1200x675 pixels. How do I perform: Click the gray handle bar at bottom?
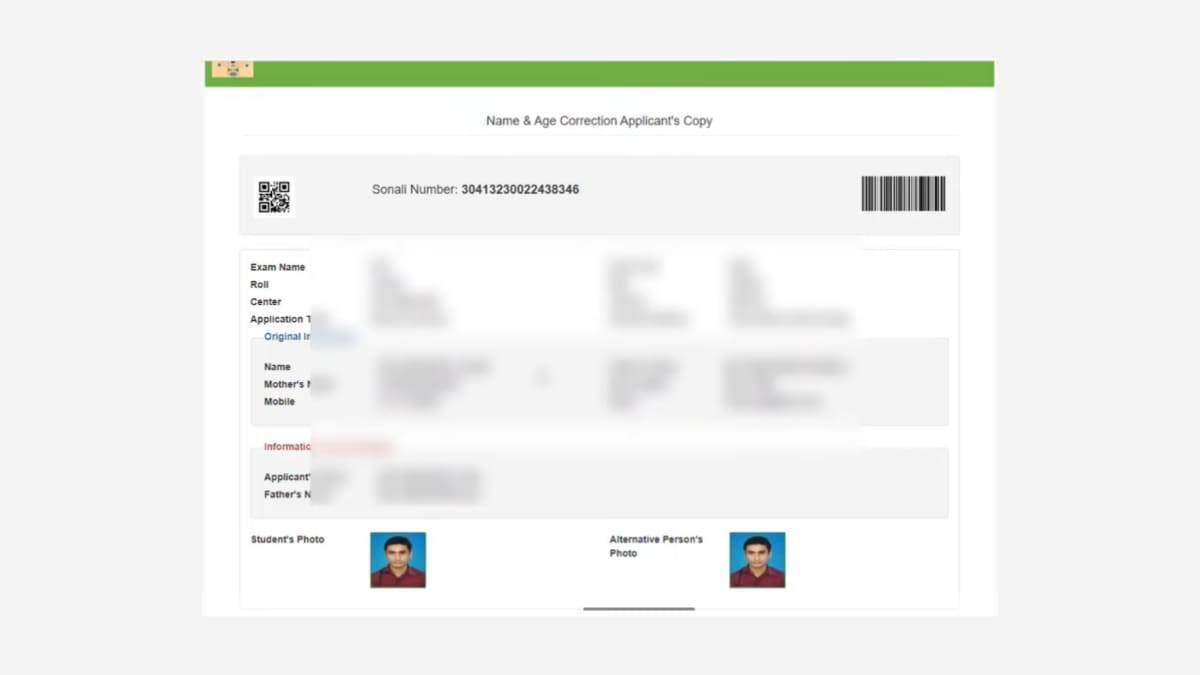click(639, 608)
